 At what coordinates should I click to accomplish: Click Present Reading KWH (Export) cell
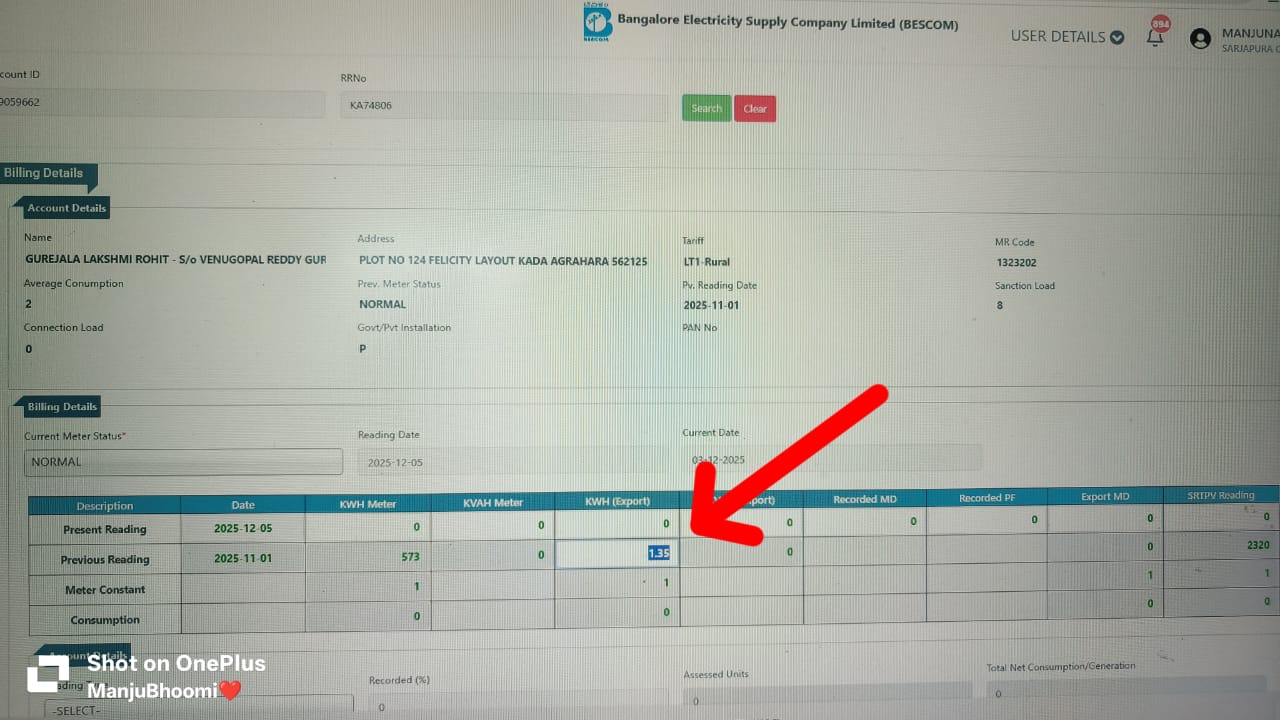coord(617,524)
